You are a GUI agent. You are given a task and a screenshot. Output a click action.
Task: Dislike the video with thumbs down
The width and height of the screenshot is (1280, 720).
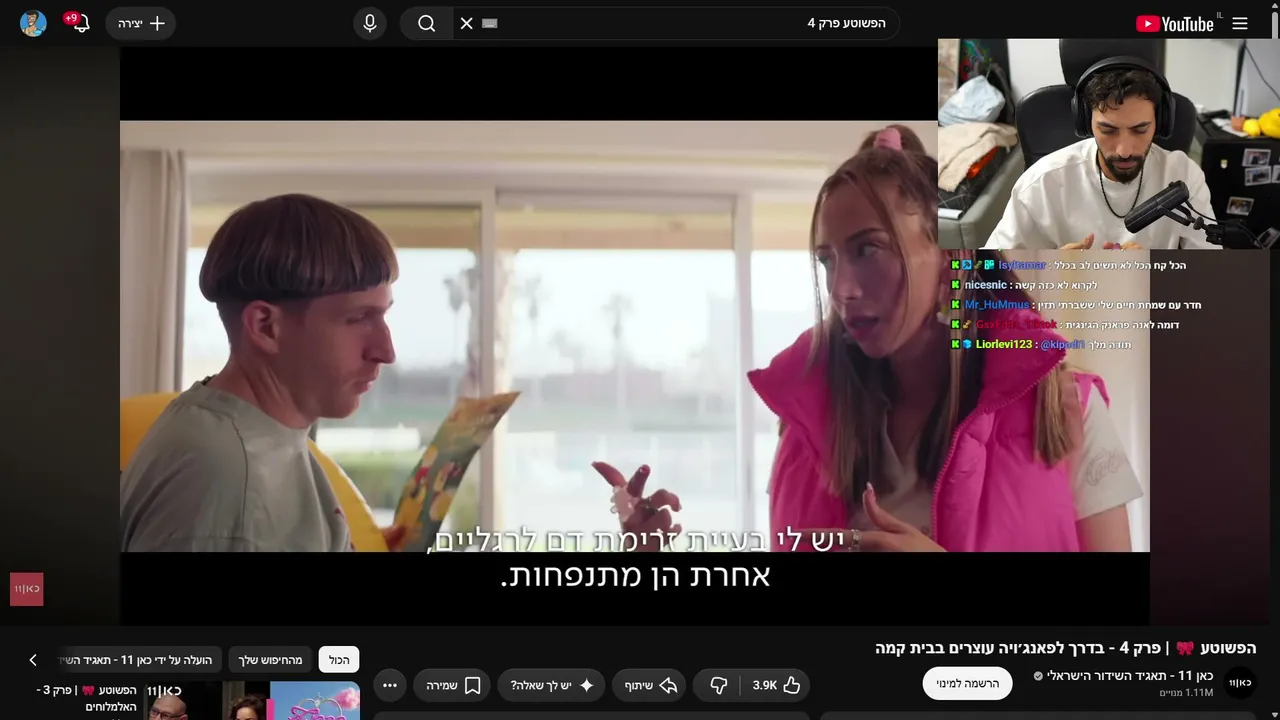(719, 685)
